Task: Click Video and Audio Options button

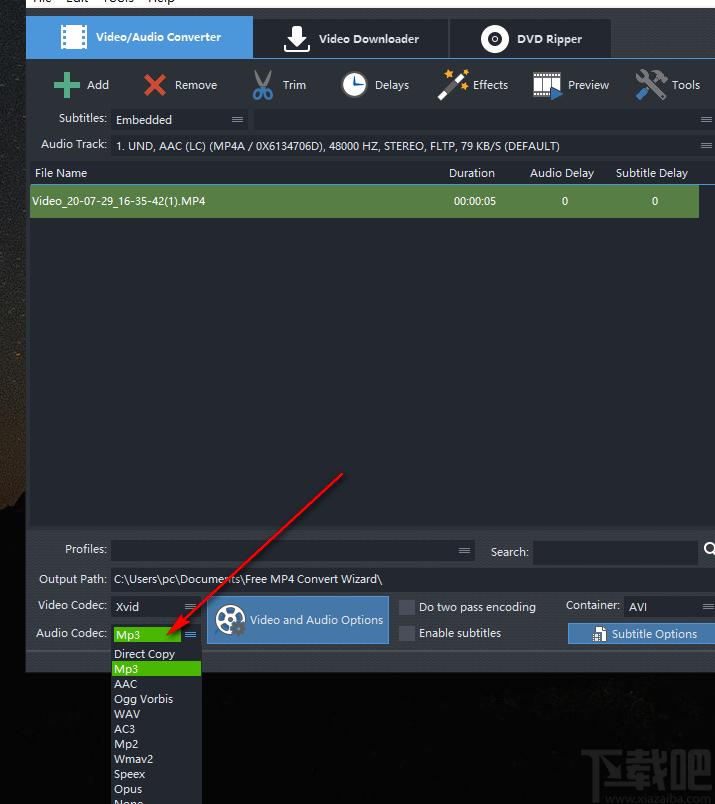Action: pos(298,620)
